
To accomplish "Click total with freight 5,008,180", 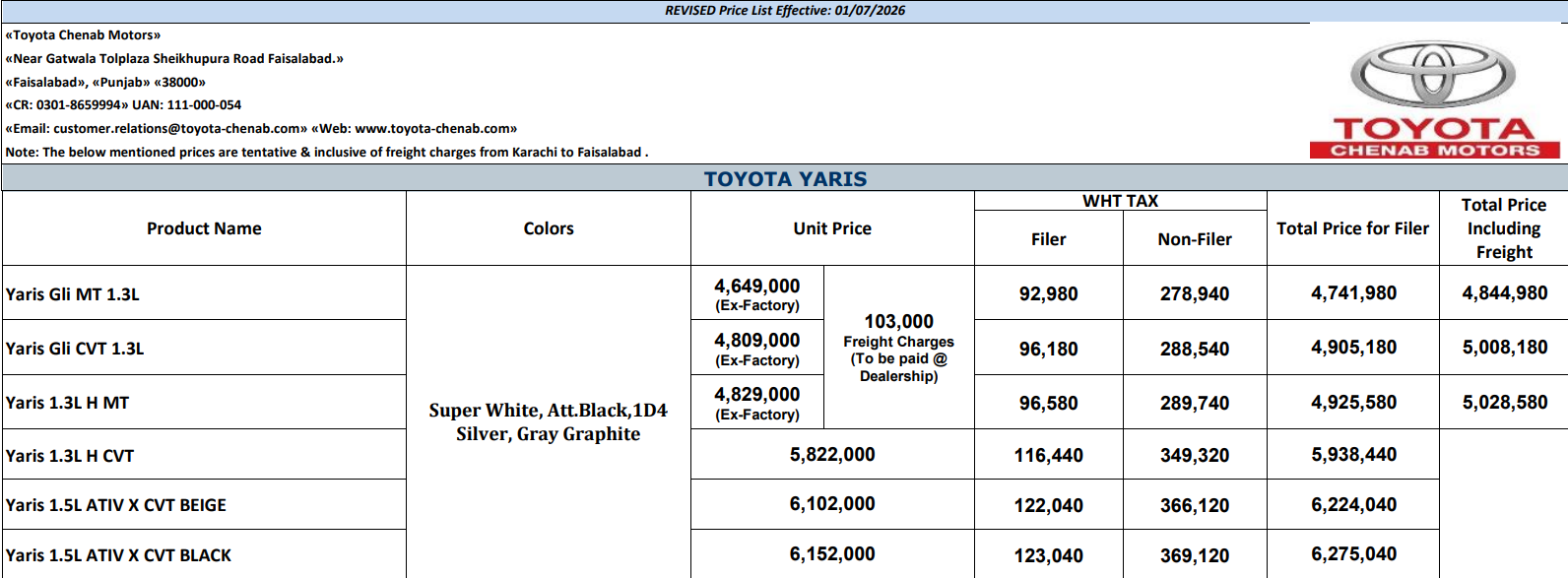I will coord(1505,348).
